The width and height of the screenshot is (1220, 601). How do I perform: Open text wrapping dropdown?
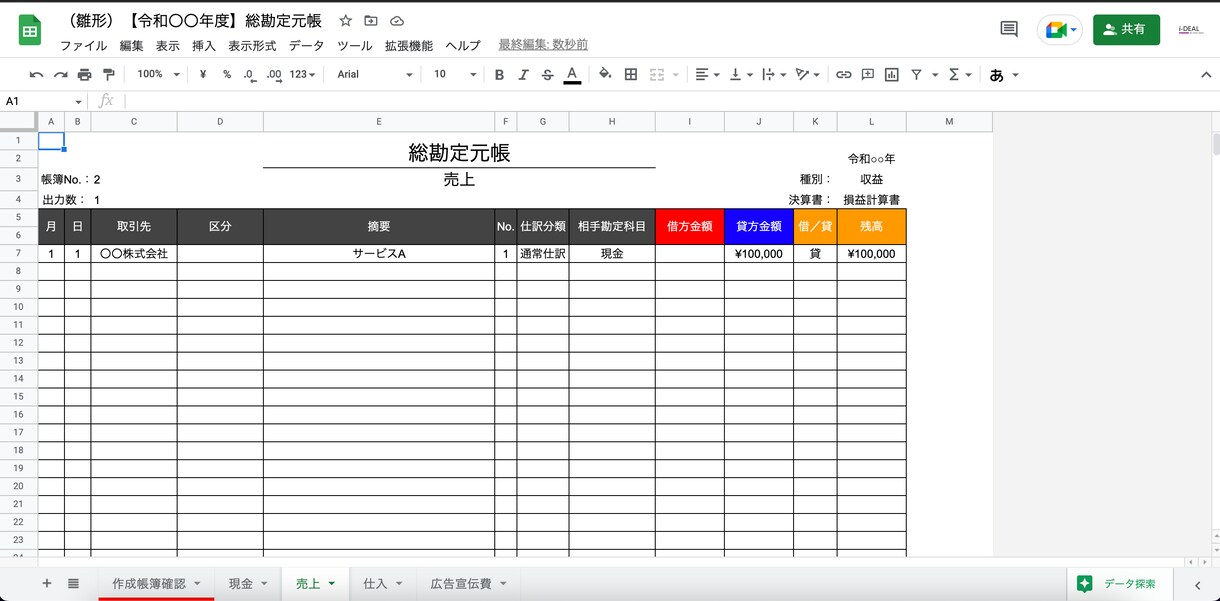pyautogui.click(x=773, y=75)
